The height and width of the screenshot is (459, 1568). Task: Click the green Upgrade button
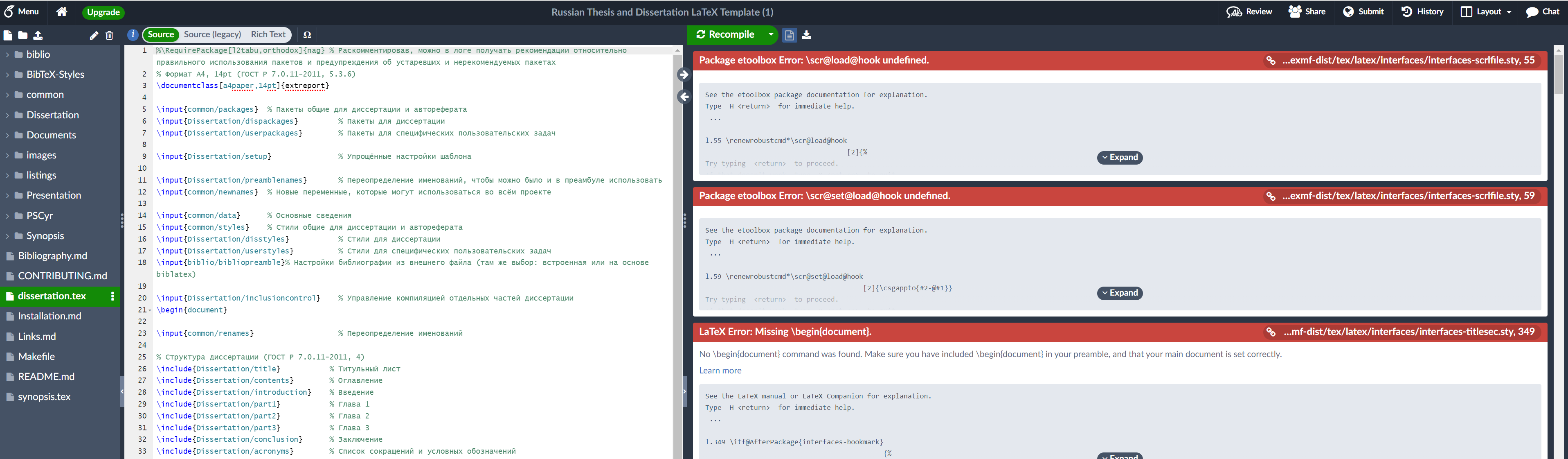pos(103,12)
